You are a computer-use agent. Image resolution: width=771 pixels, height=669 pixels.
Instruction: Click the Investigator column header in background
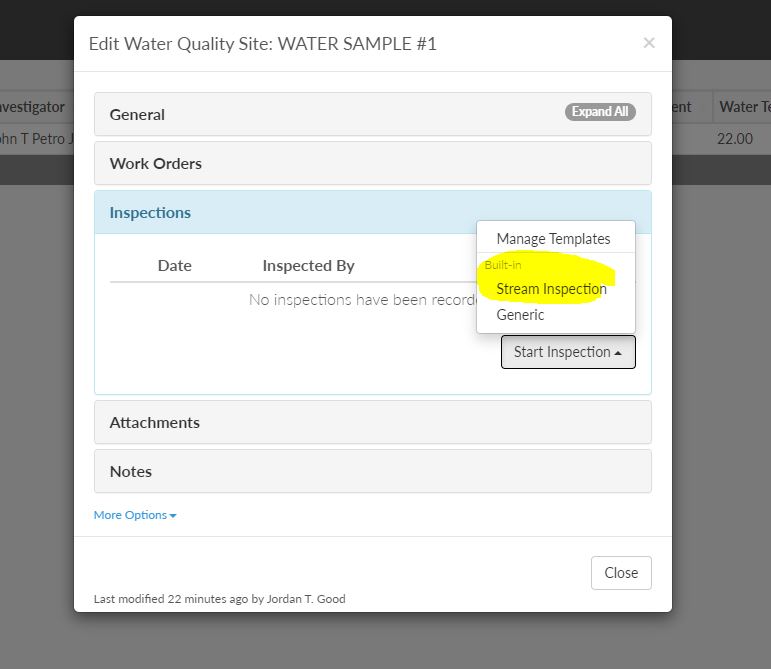(x=32, y=107)
